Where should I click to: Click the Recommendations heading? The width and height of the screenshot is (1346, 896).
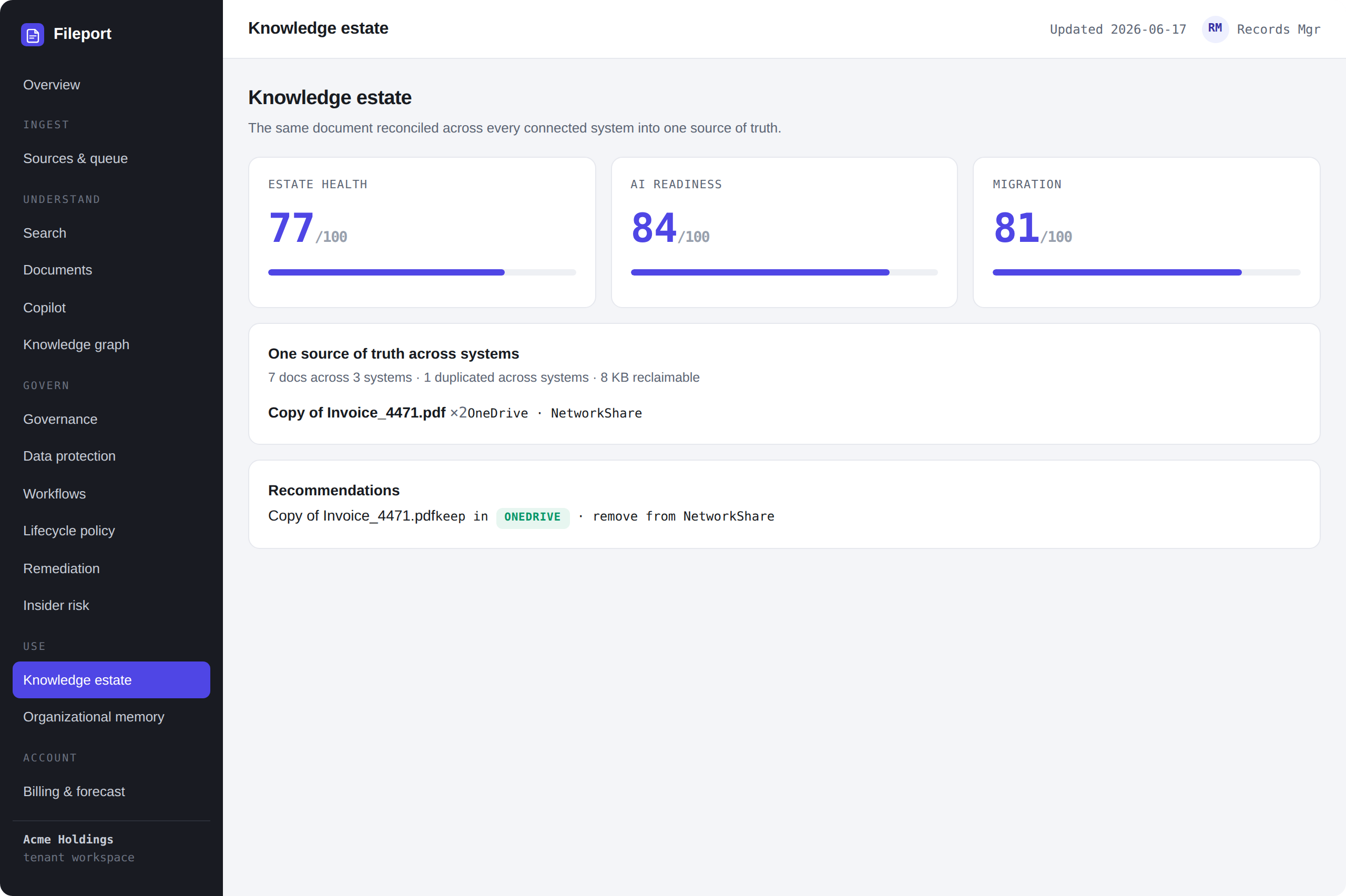[x=334, y=490]
